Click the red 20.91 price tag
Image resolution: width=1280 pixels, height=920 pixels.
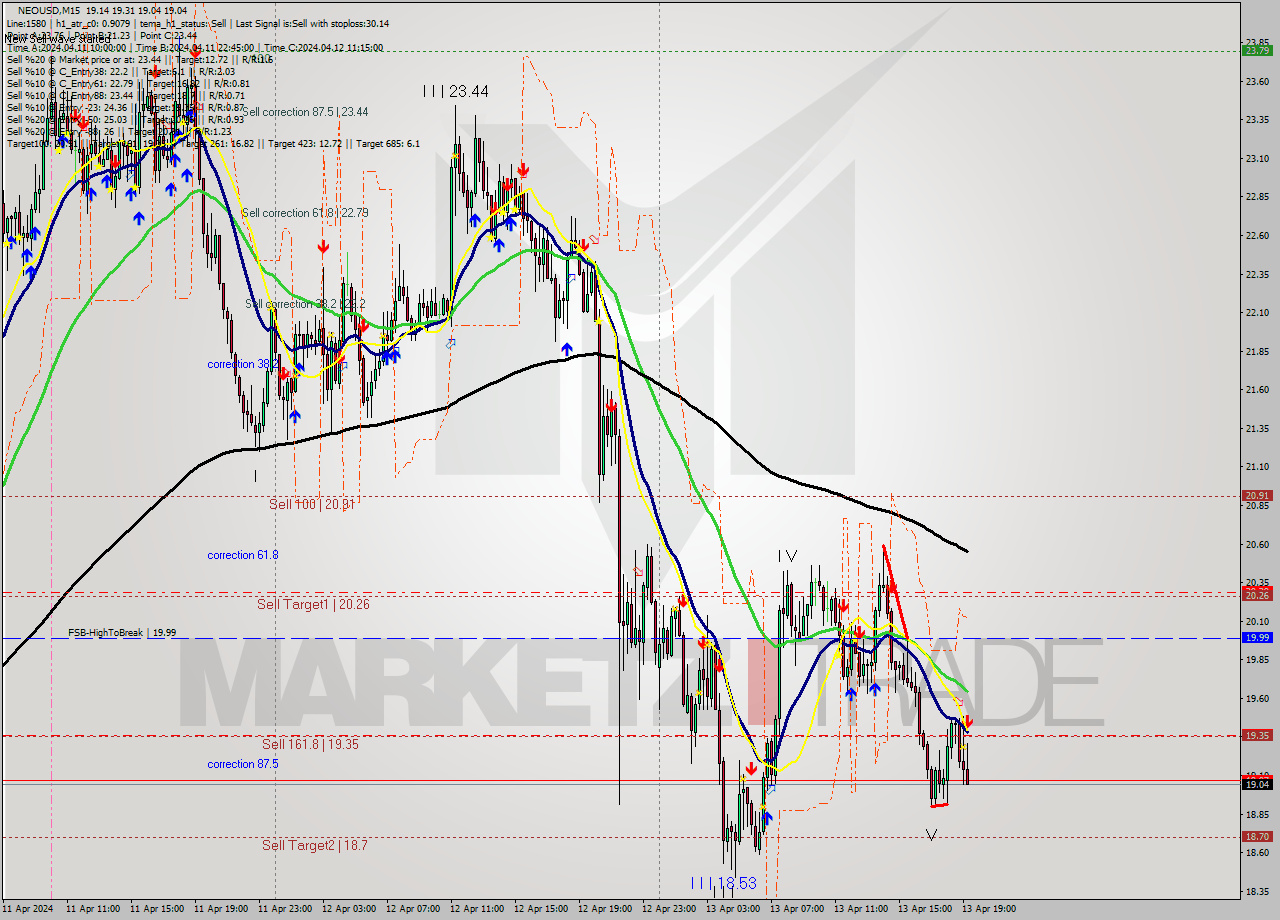pyautogui.click(x=1256, y=495)
